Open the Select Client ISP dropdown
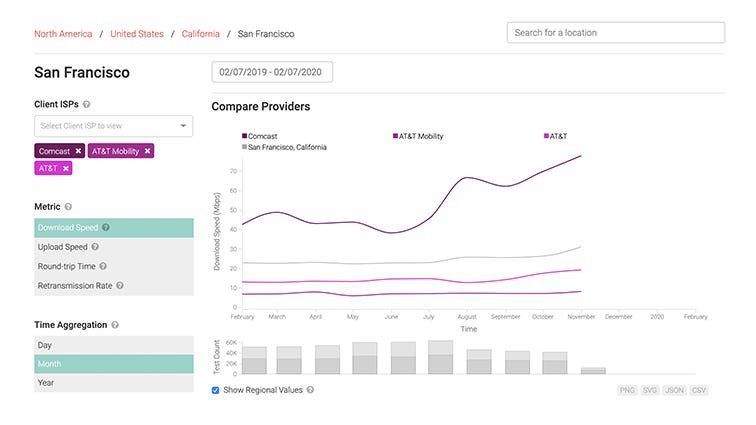 [x=113, y=126]
